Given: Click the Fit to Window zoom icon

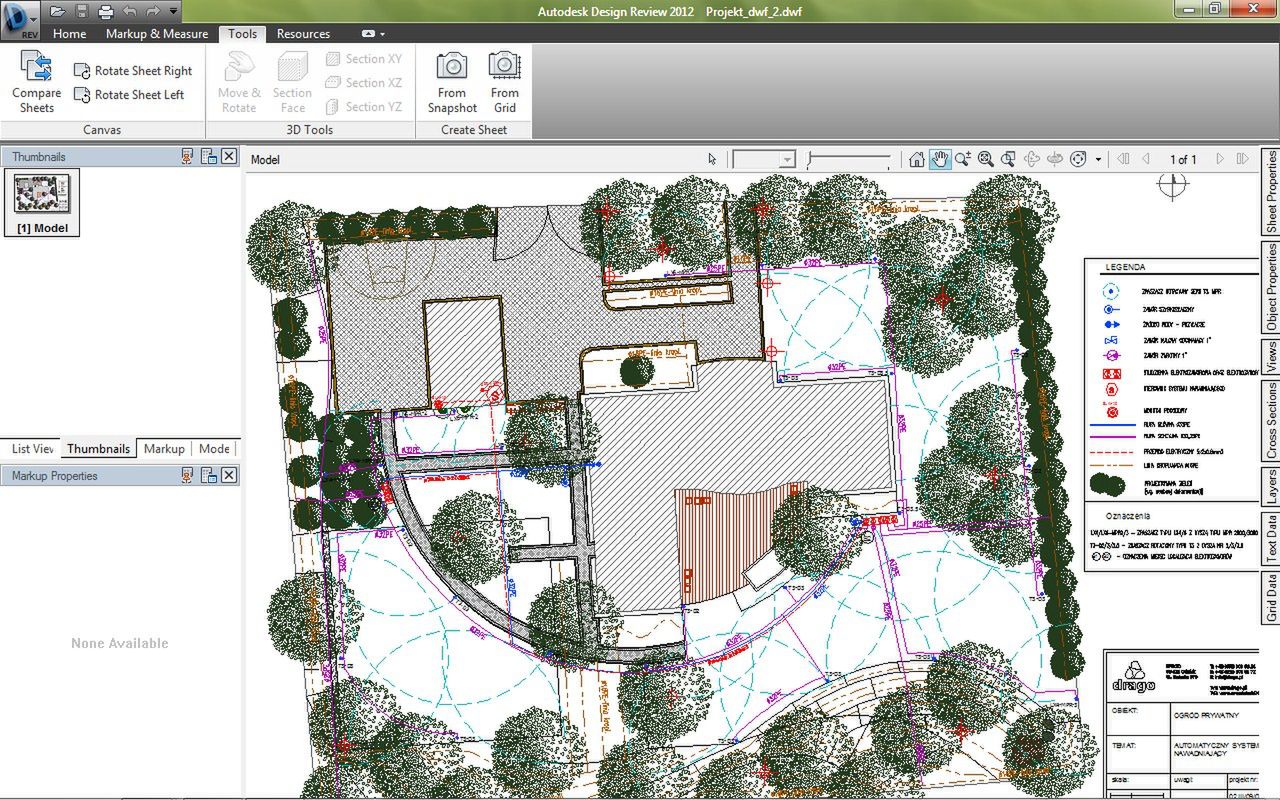Looking at the screenshot, I should tap(986, 159).
